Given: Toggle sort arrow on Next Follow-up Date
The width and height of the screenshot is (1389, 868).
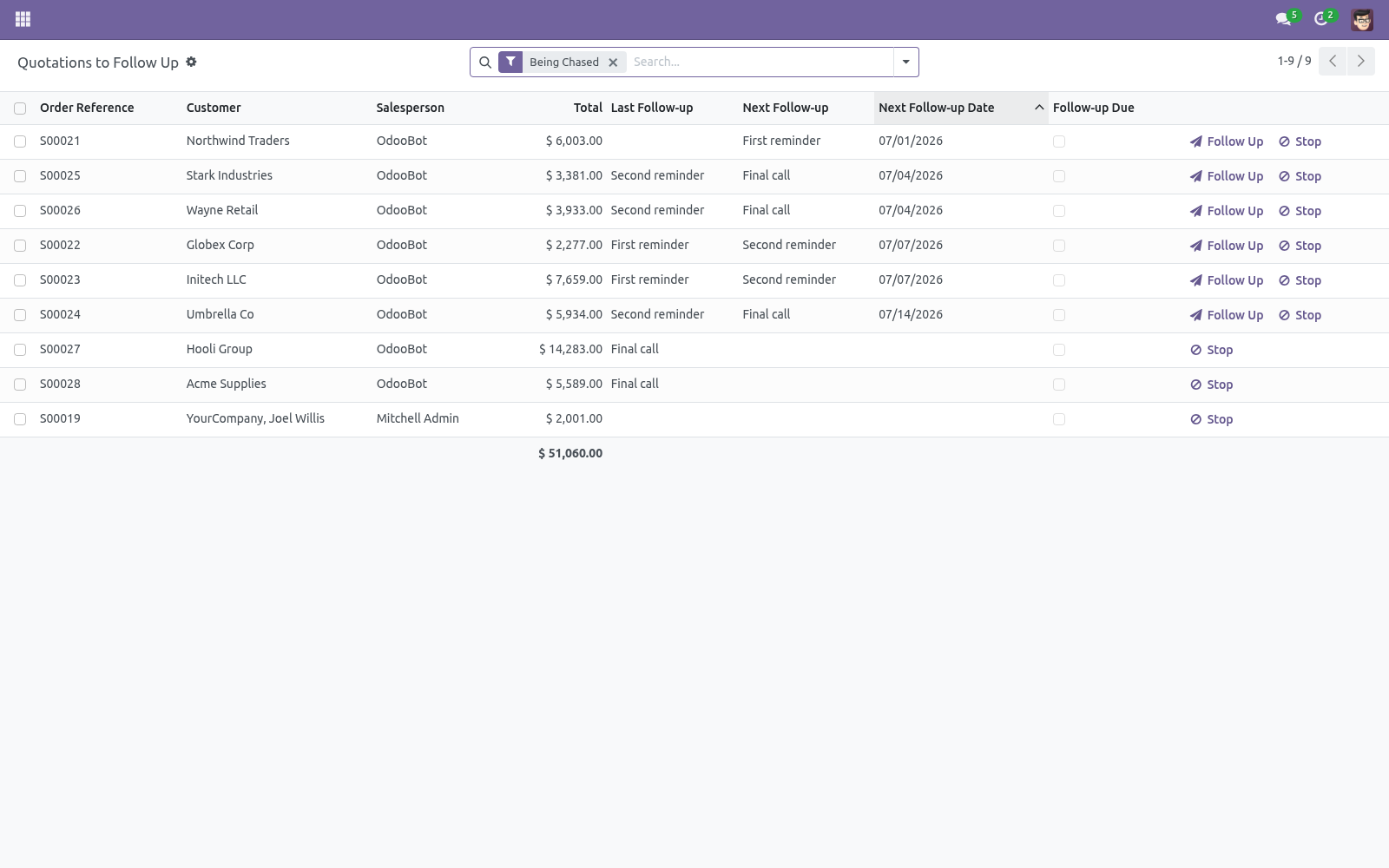Looking at the screenshot, I should coord(1039,108).
